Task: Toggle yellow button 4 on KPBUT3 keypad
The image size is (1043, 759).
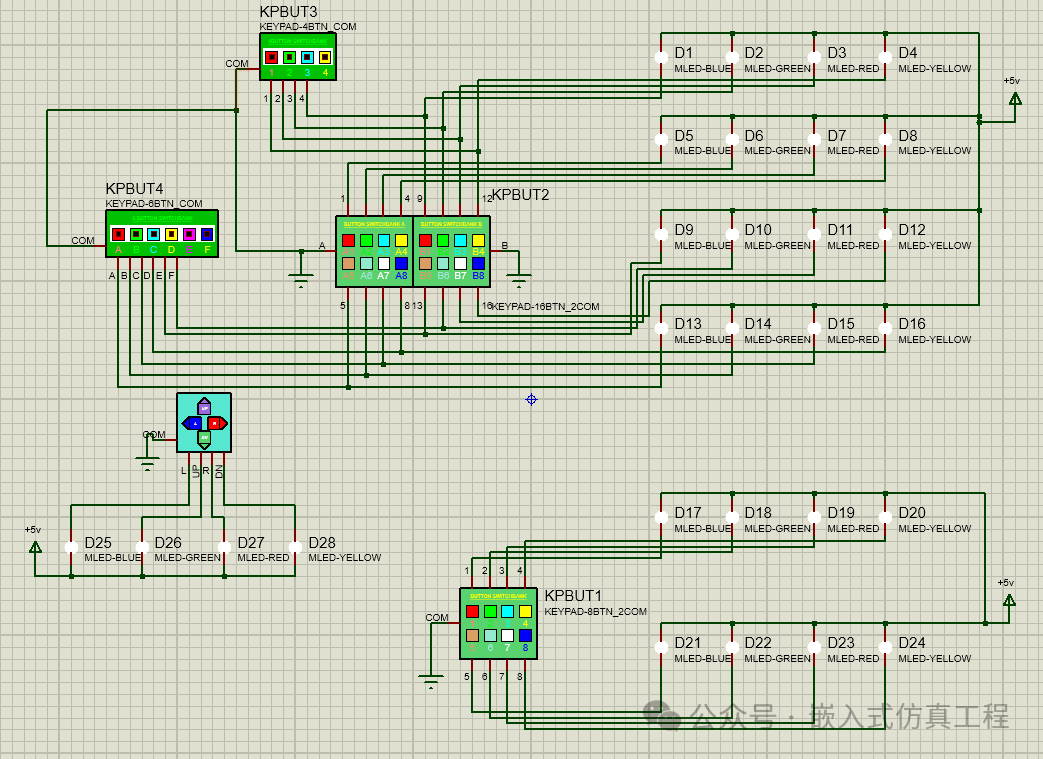Action: pos(325,57)
